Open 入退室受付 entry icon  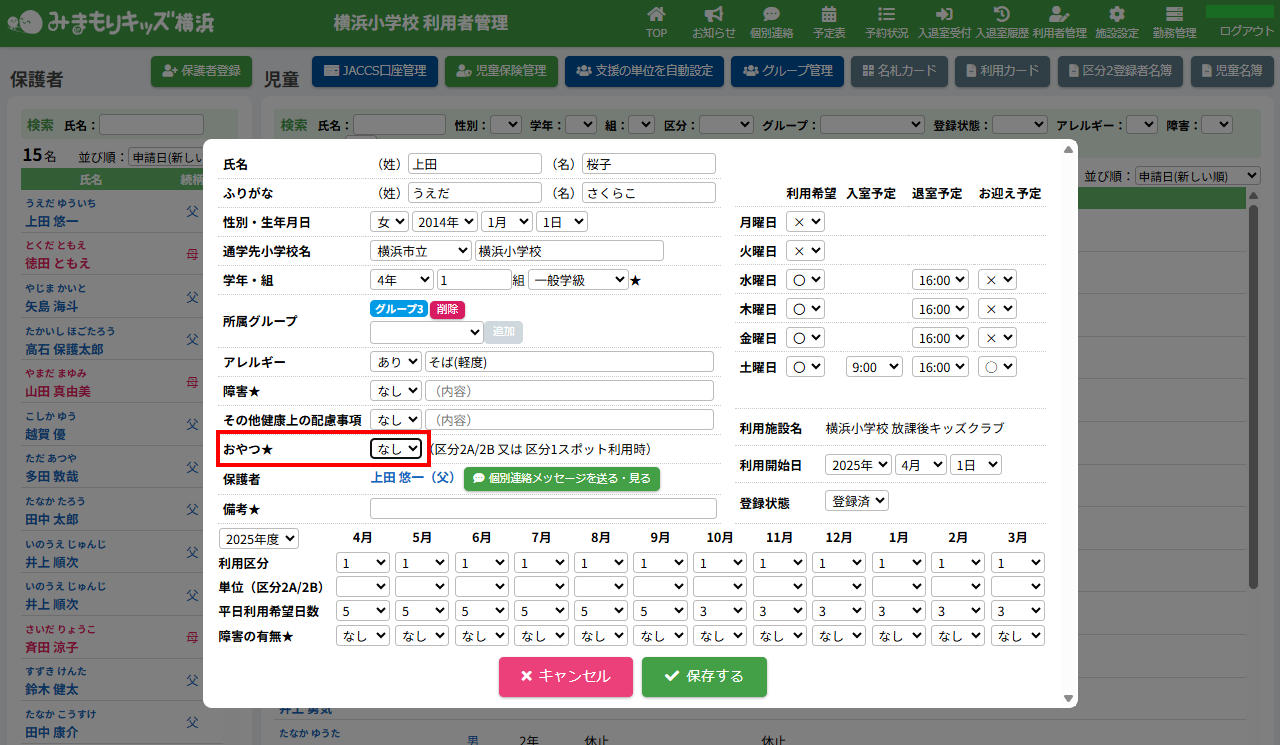pos(944,22)
